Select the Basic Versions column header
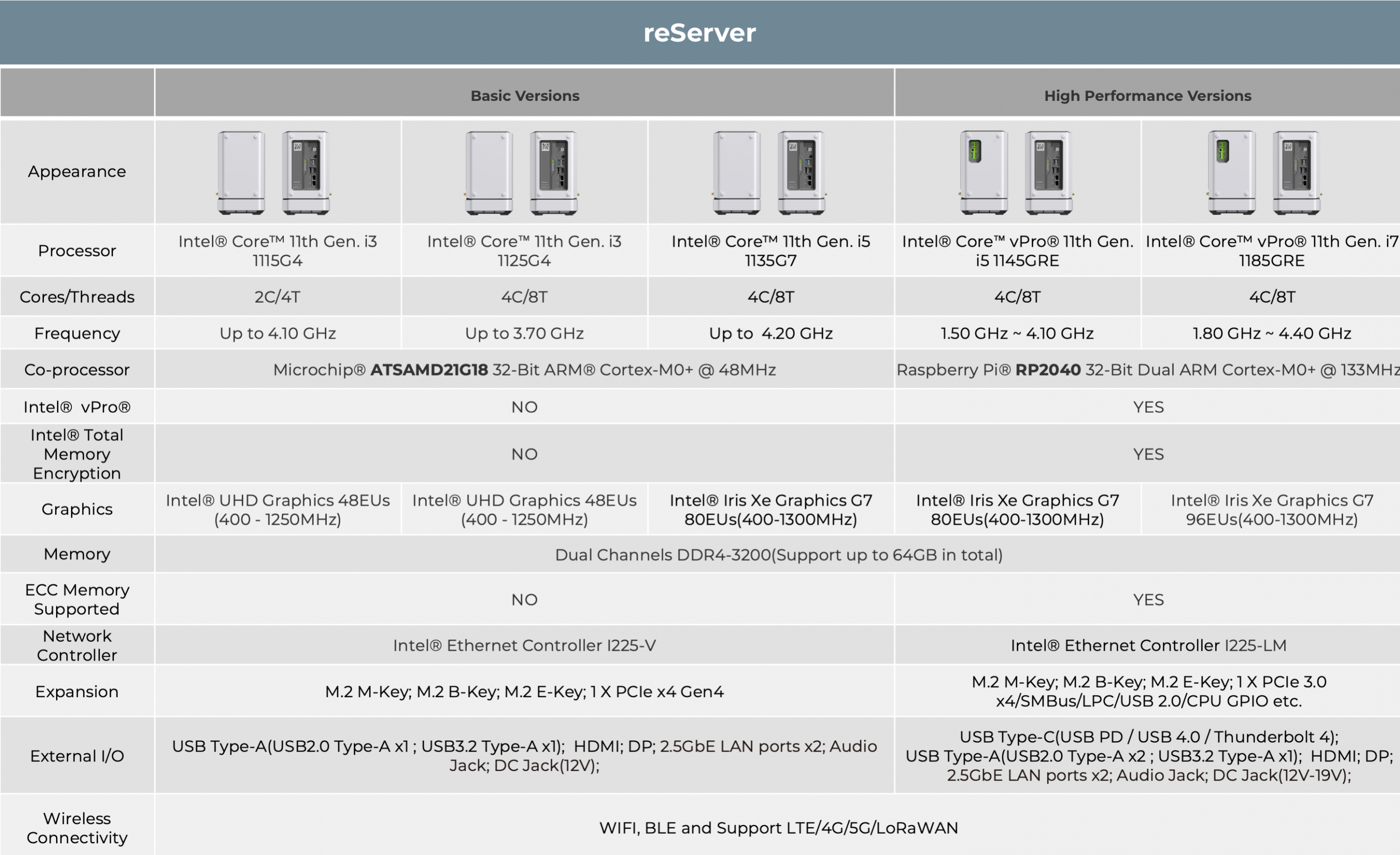This screenshot has height=855, width=1400. click(524, 96)
